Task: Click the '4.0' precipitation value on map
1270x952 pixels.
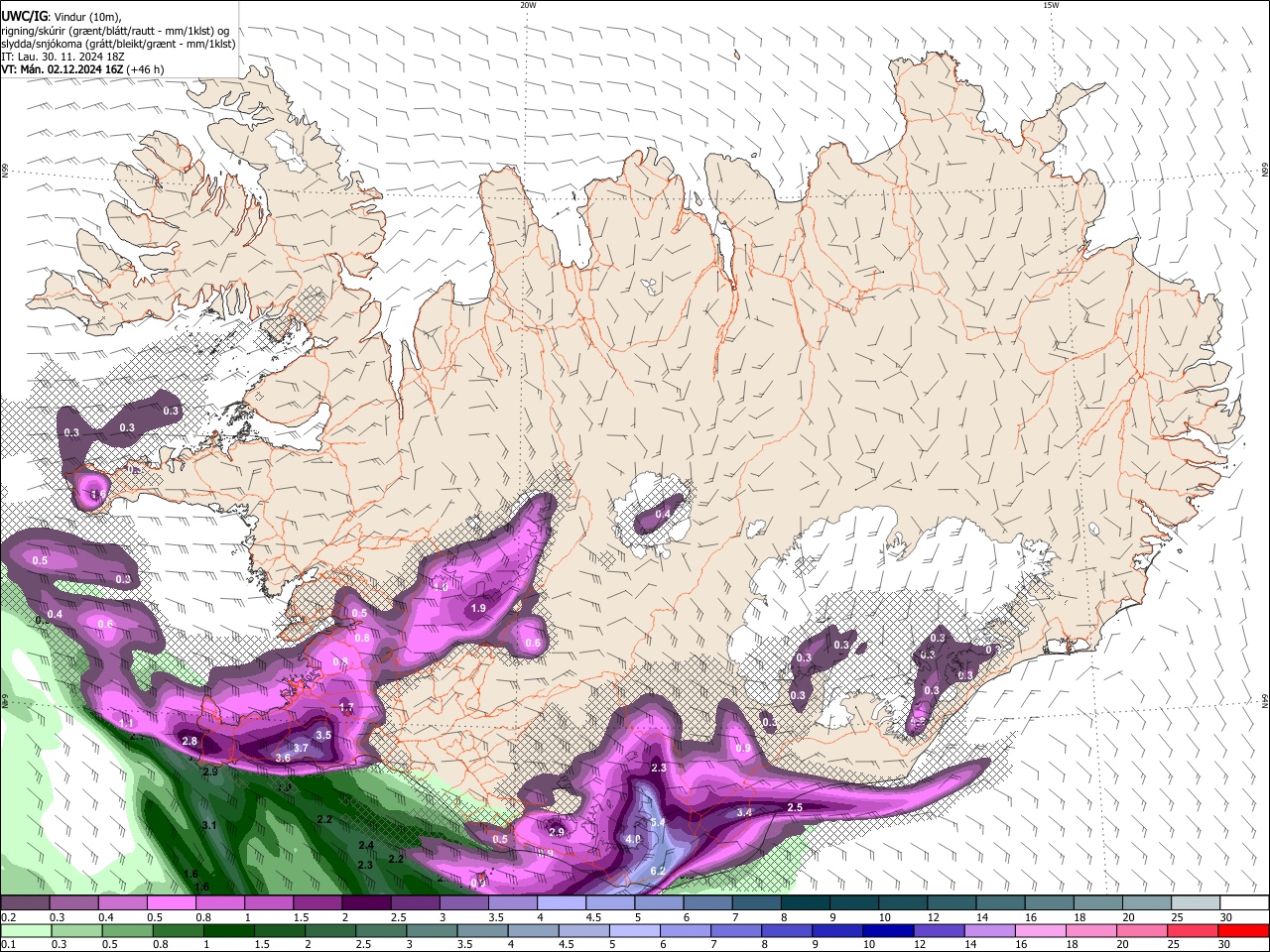Action: (633, 839)
